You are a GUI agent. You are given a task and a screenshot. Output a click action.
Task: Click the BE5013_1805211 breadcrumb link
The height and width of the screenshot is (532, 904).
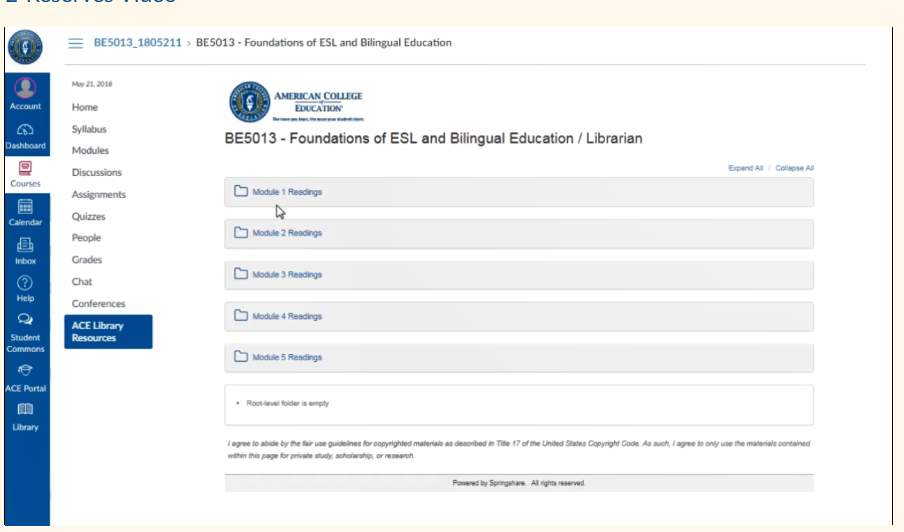pyautogui.click(x=138, y=43)
